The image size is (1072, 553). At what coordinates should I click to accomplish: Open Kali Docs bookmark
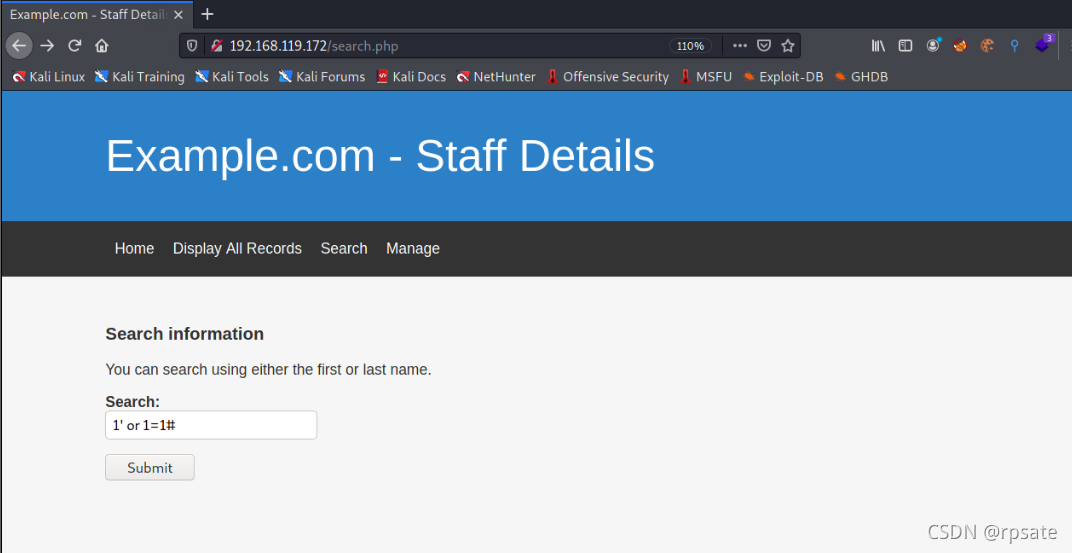411,77
